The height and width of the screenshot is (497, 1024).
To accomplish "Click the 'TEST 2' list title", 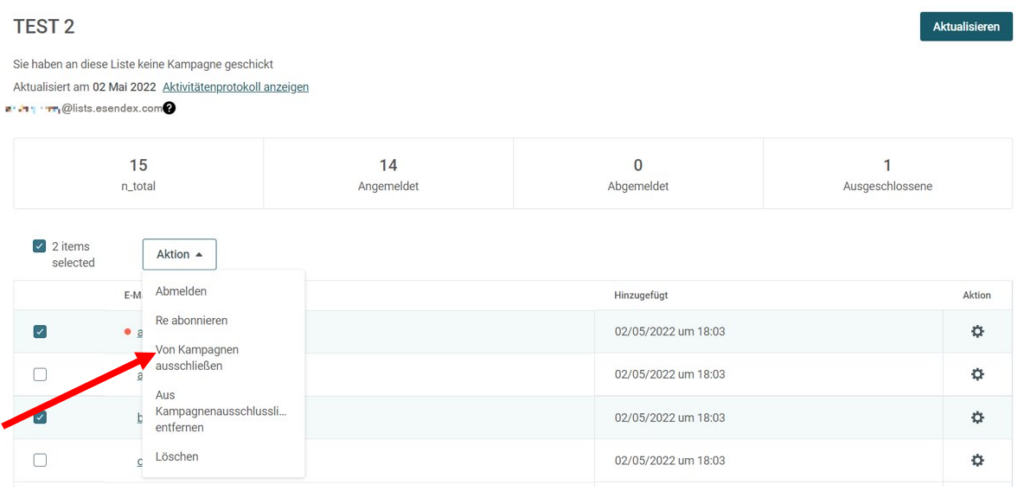I will pyautogui.click(x=44, y=27).
